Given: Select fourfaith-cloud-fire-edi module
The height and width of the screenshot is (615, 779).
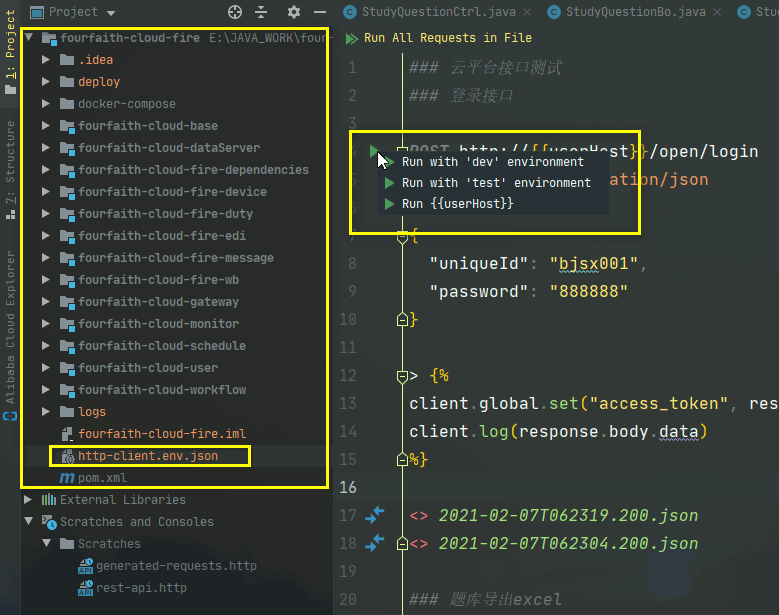Looking at the screenshot, I should pos(162,235).
